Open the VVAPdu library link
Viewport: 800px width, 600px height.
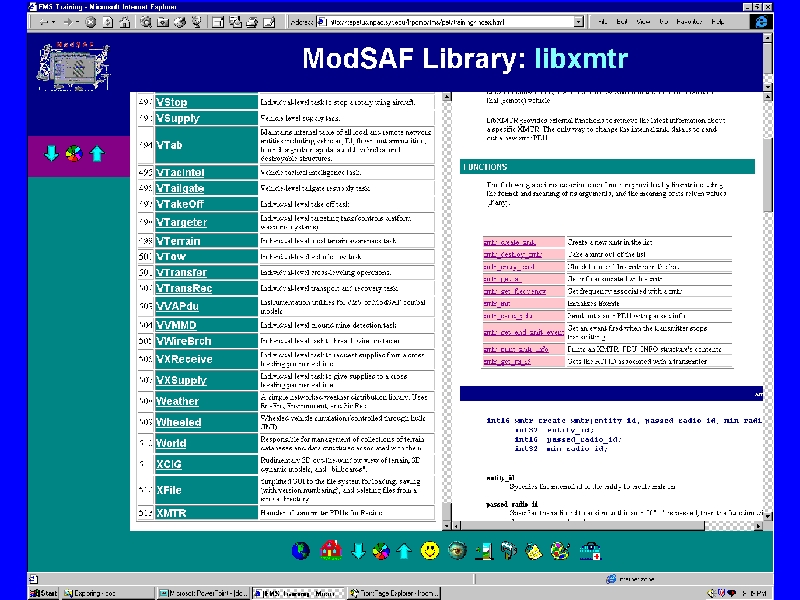(177, 306)
